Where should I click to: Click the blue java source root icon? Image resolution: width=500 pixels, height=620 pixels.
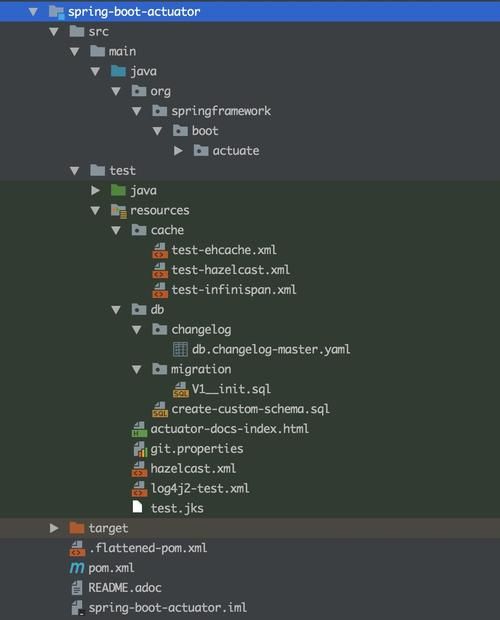coord(118,71)
